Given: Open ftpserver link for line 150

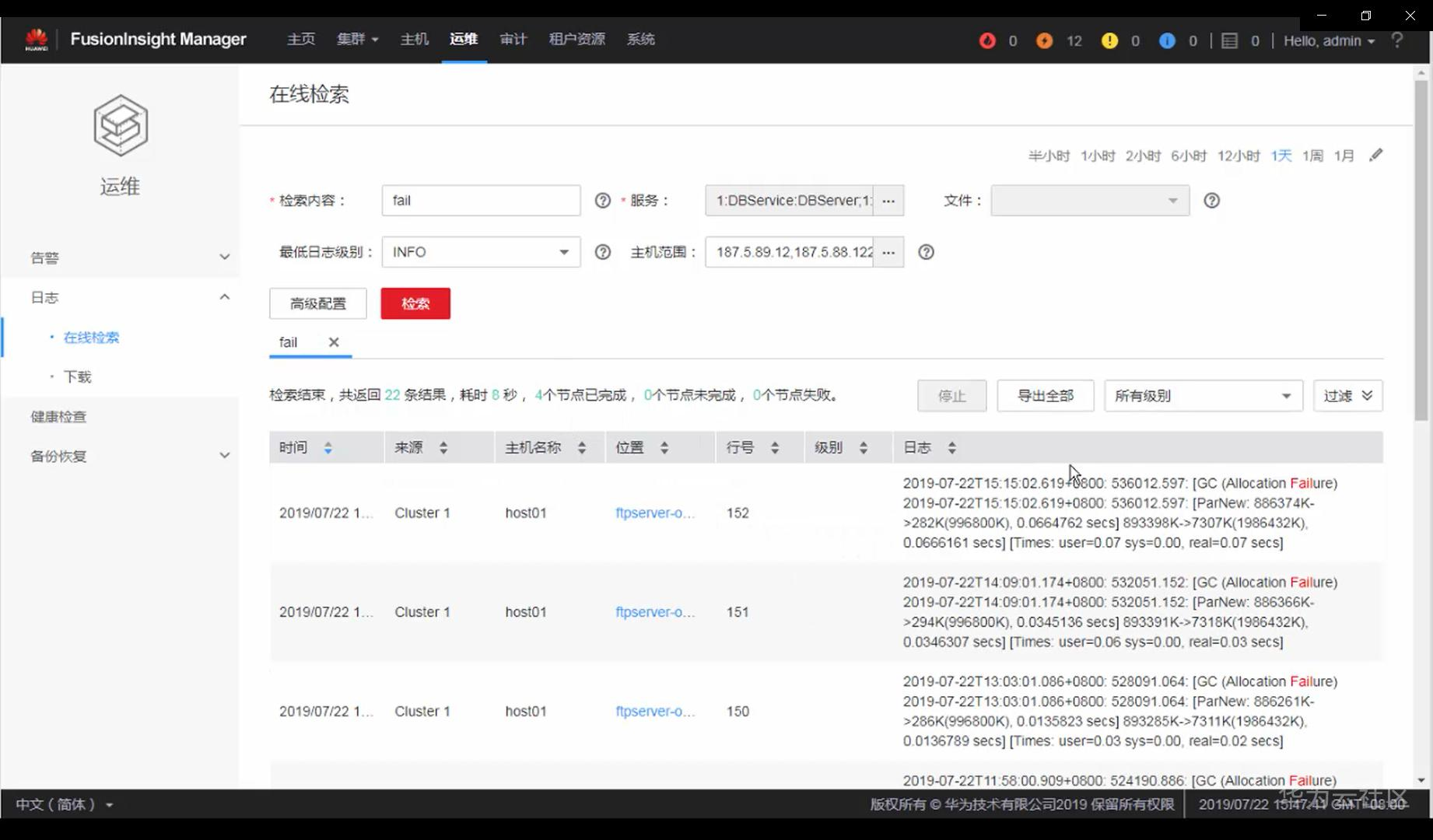Looking at the screenshot, I should 655,712.
